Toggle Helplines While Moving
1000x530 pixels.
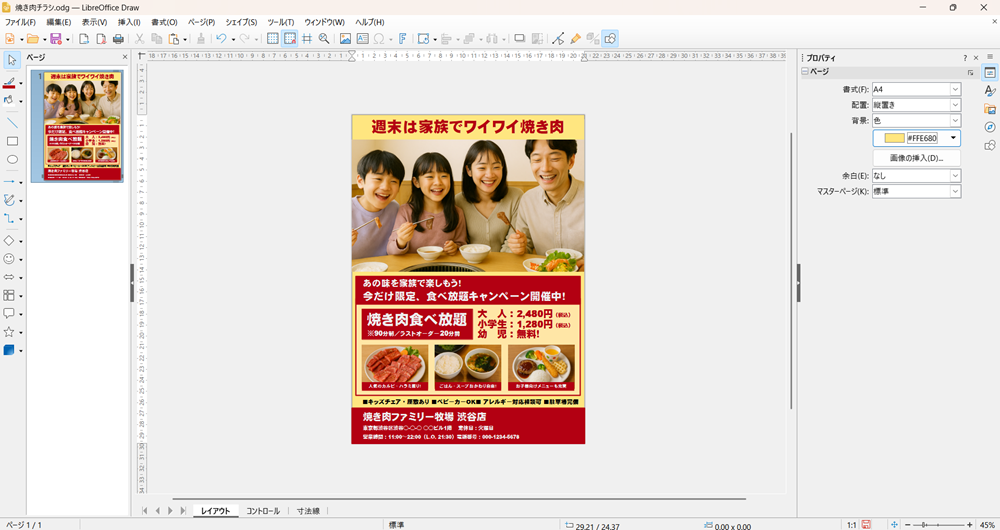tap(307, 39)
